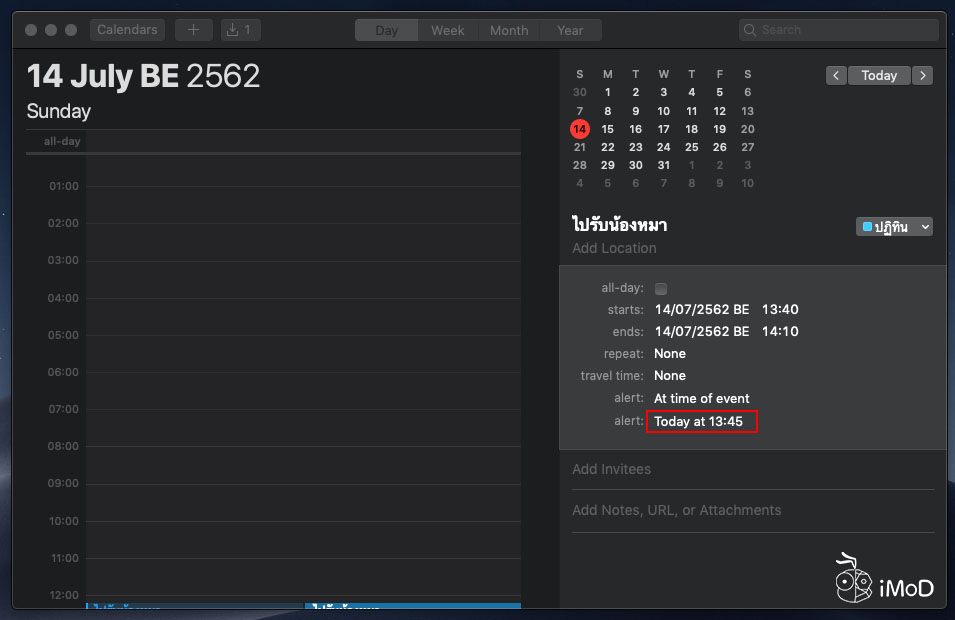Click the blue calendar color swatch
Screen dimensions: 955x620
pyautogui.click(x=866, y=226)
